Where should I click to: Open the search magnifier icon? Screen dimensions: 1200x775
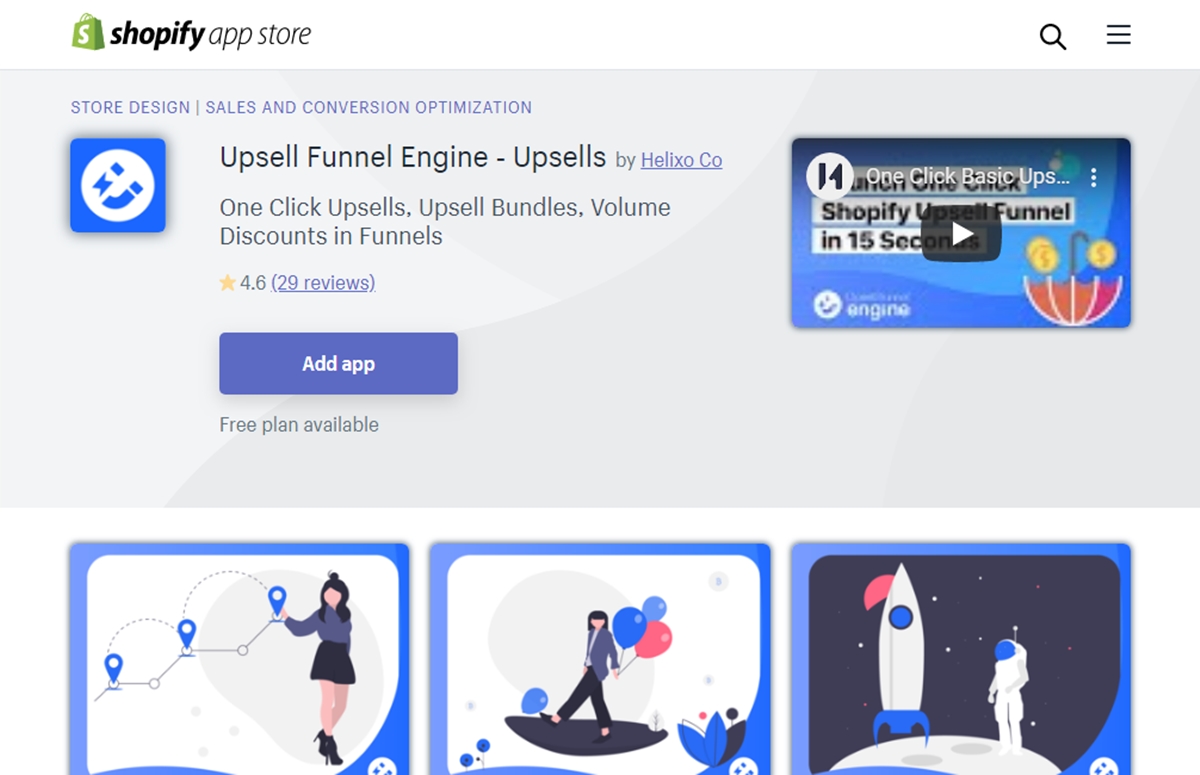[1053, 37]
